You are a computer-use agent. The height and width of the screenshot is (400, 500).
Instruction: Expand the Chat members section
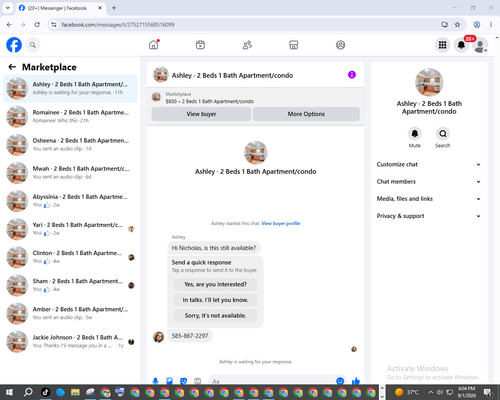point(429,182)
